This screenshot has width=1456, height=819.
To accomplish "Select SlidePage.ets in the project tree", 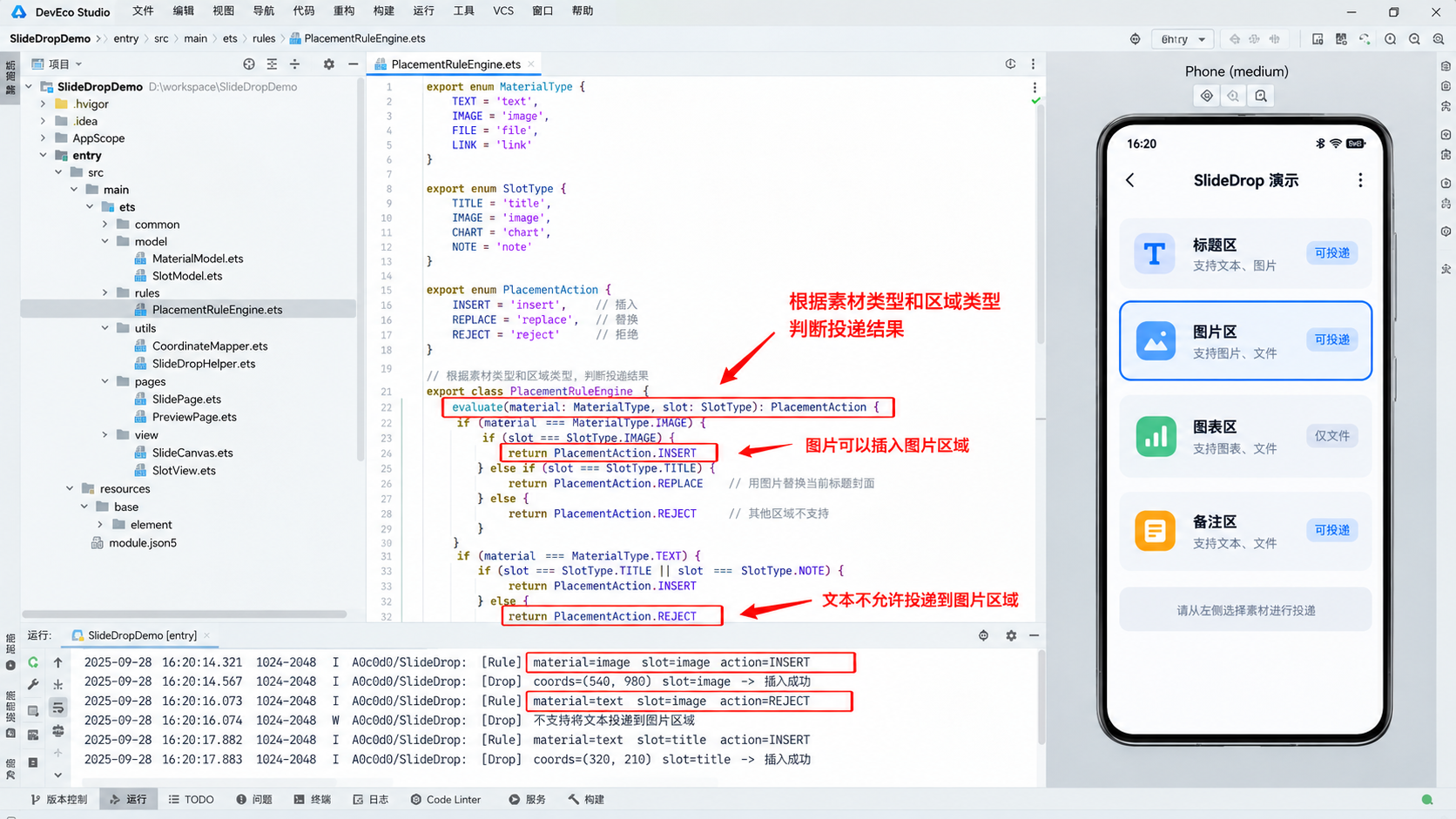I will [x=186, y=399].
